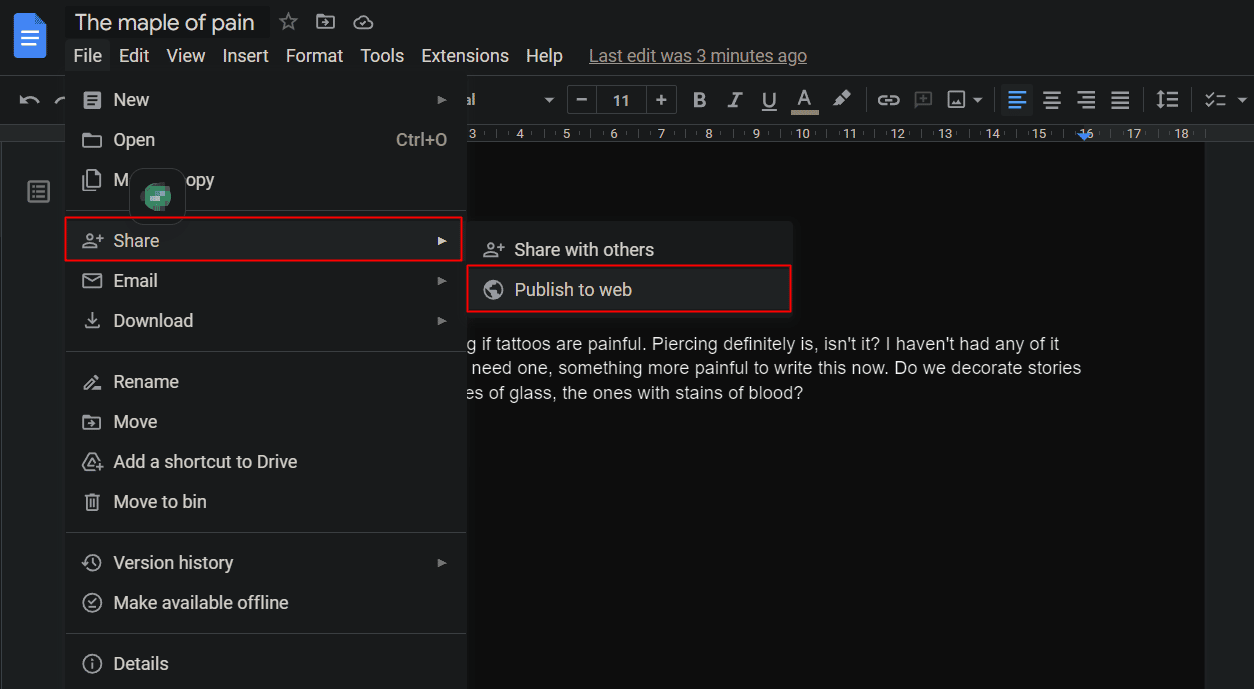Click the checklist icon
The width and height of the screenshot is (1254, 689).
[x=1215, y=100]
